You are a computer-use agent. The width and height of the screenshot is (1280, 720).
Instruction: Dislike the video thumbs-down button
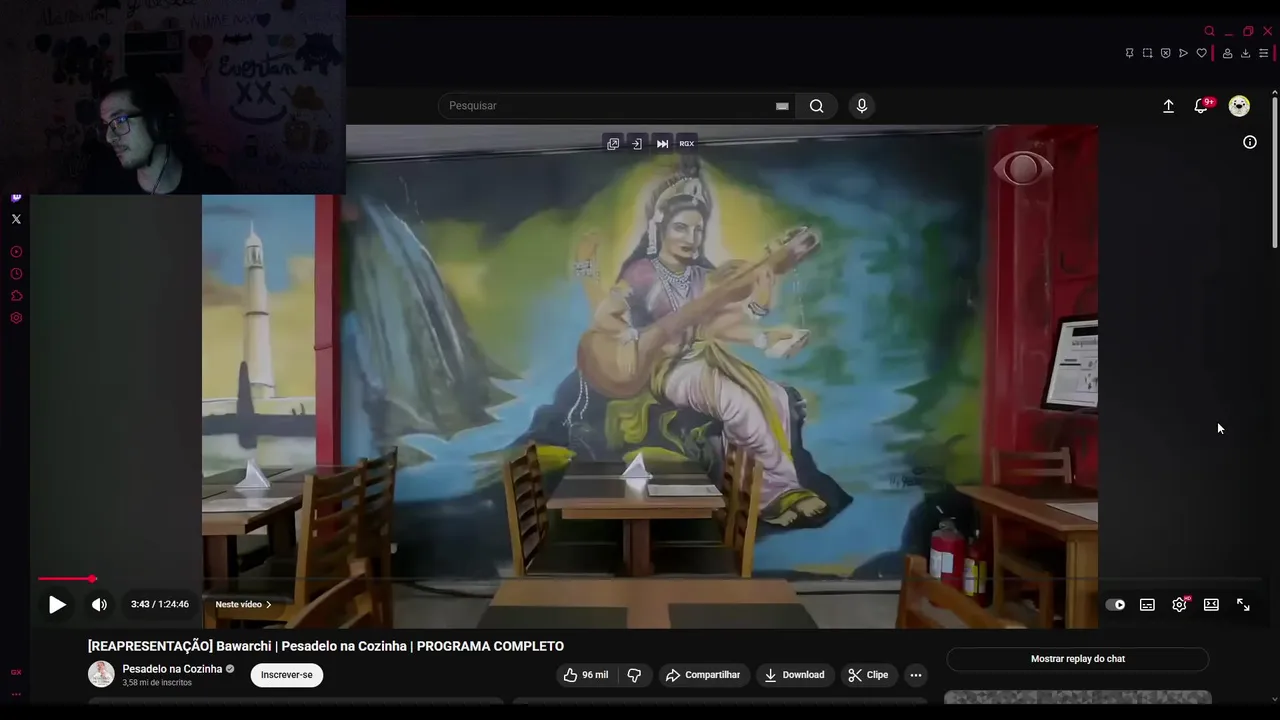[x=634, y=675]
